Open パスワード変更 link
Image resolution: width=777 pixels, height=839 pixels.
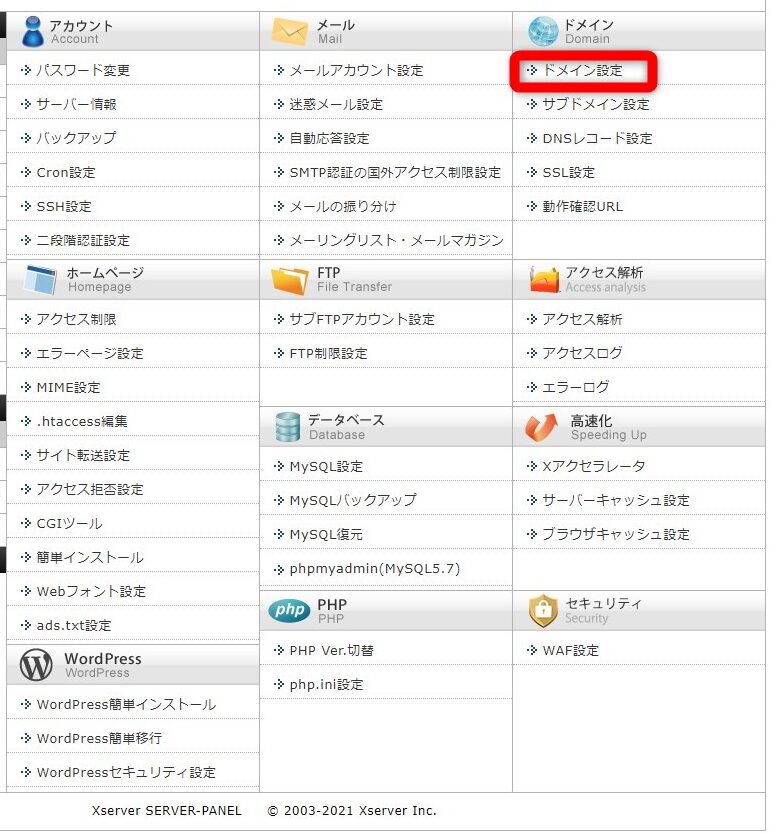tap(83, 70)
